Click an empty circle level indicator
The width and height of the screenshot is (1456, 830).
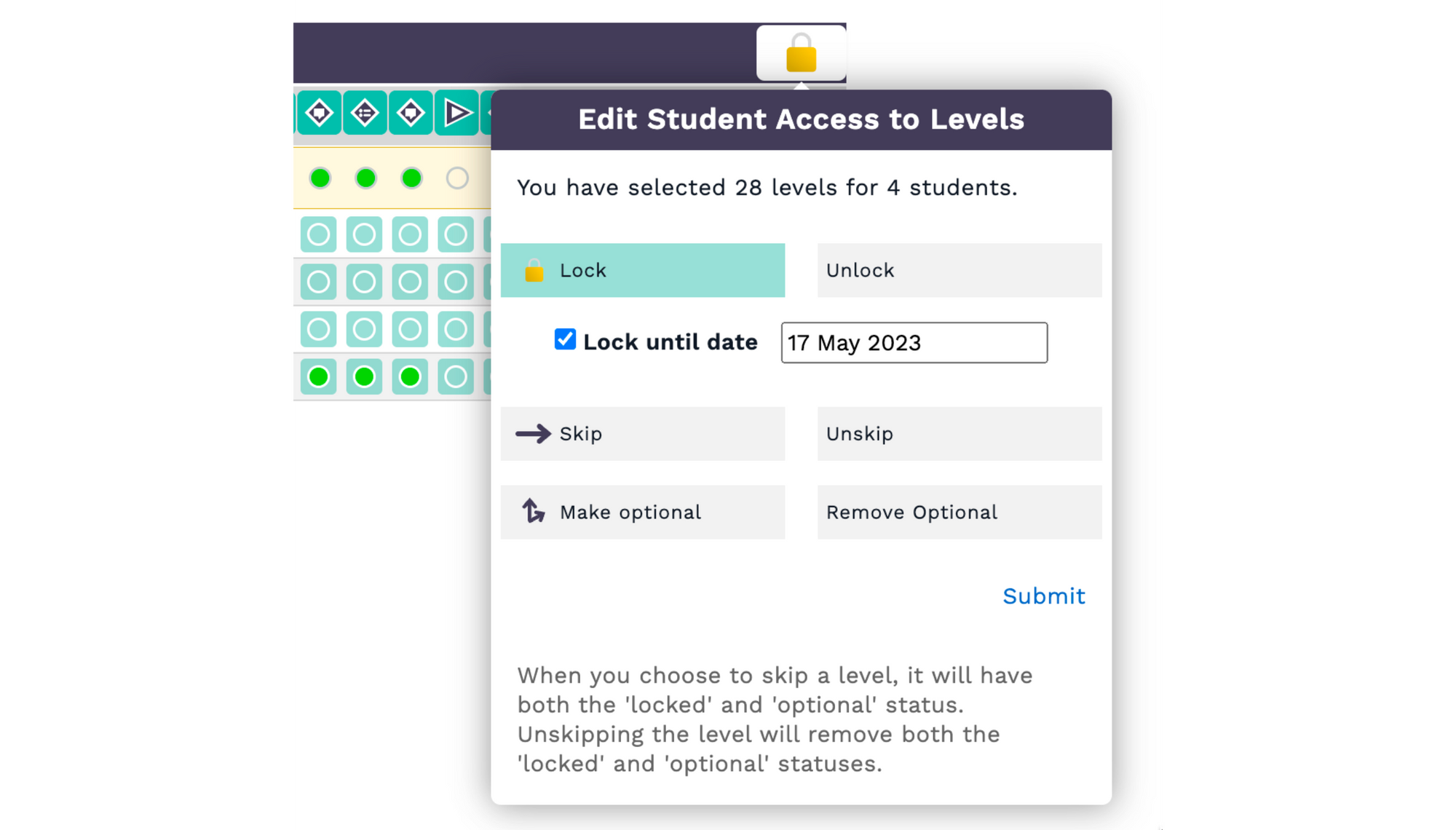[x=458, y=178]
